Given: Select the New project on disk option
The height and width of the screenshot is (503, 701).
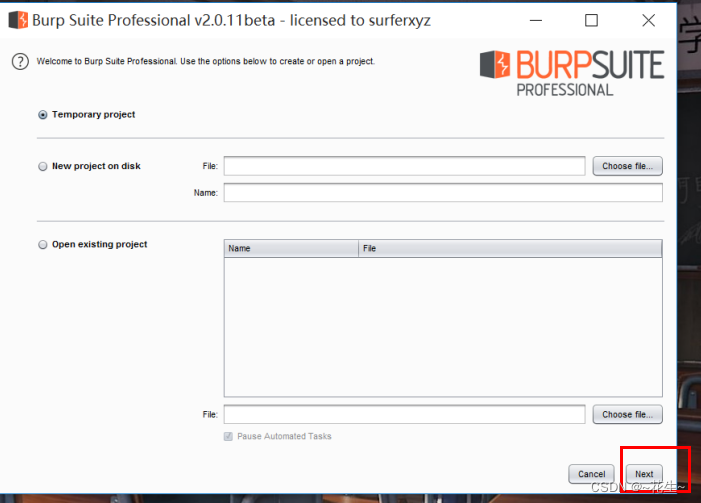Looking at the screenshot, I should pyautogui.click(x=42, y=166).
